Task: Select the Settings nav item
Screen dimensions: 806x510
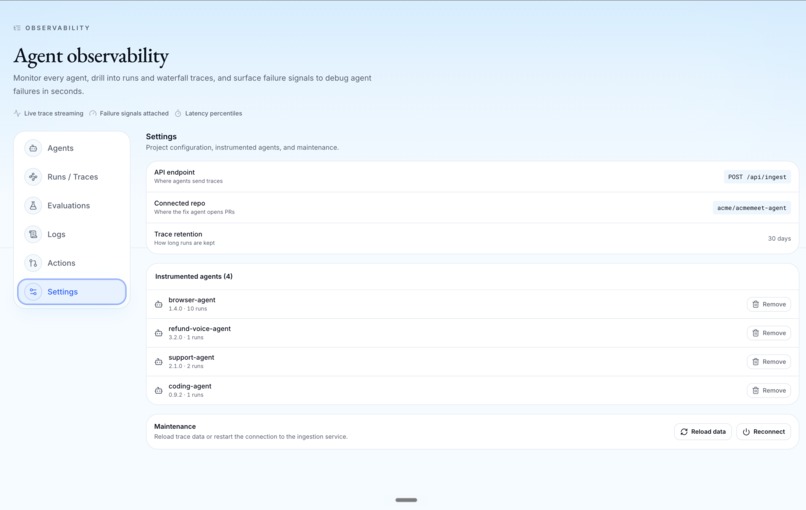Action: coord(71,292)
